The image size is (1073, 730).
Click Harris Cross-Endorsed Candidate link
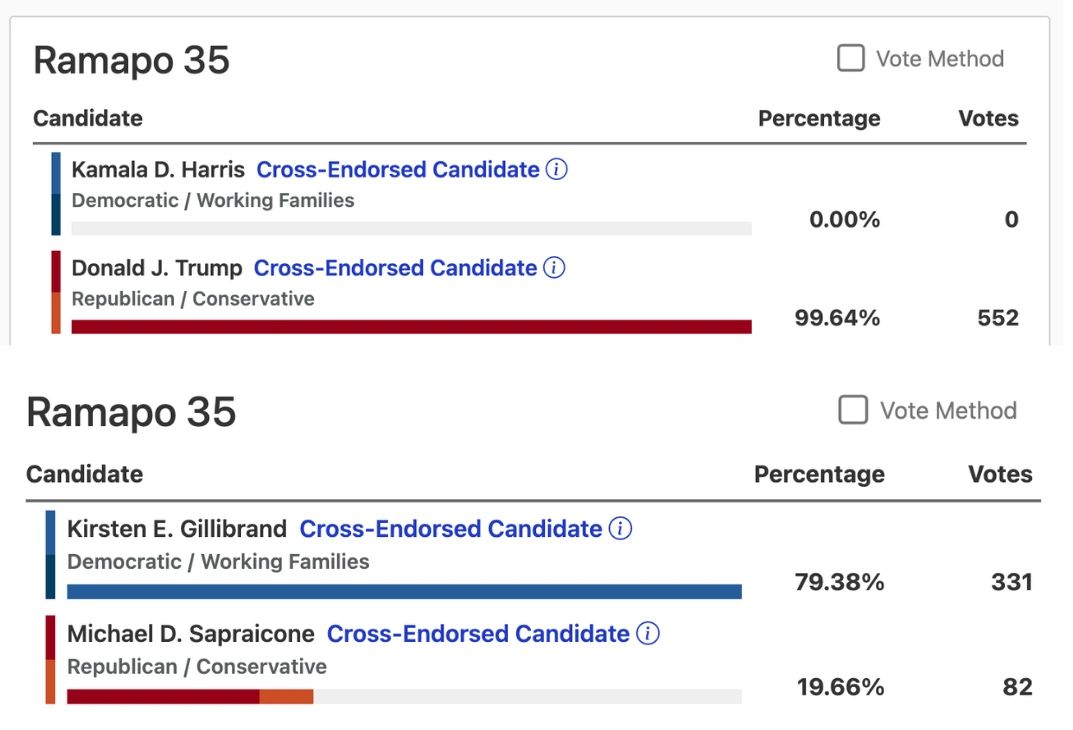tap(398, 169)
